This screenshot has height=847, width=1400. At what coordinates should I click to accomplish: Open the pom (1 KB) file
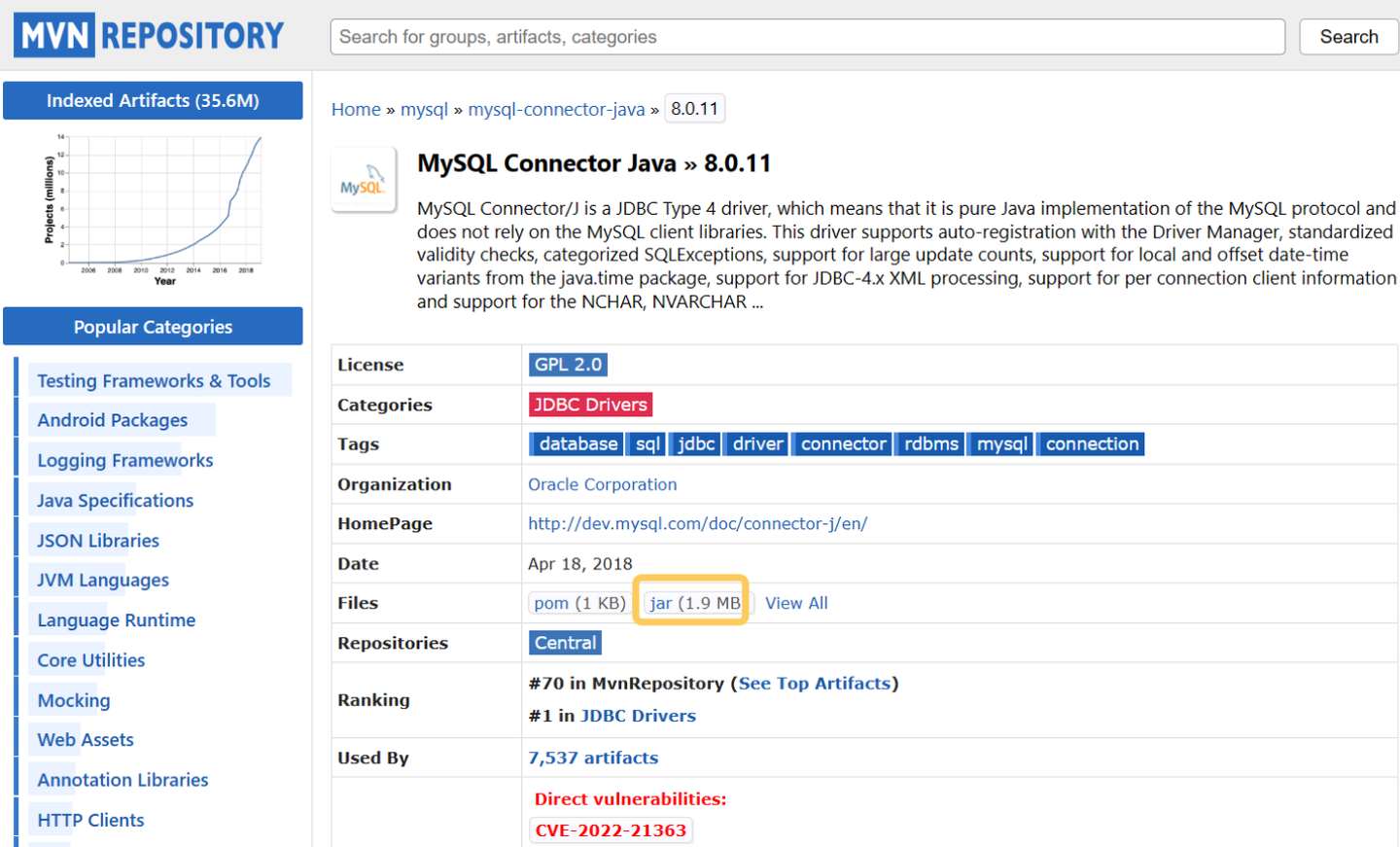click(579, 603)
